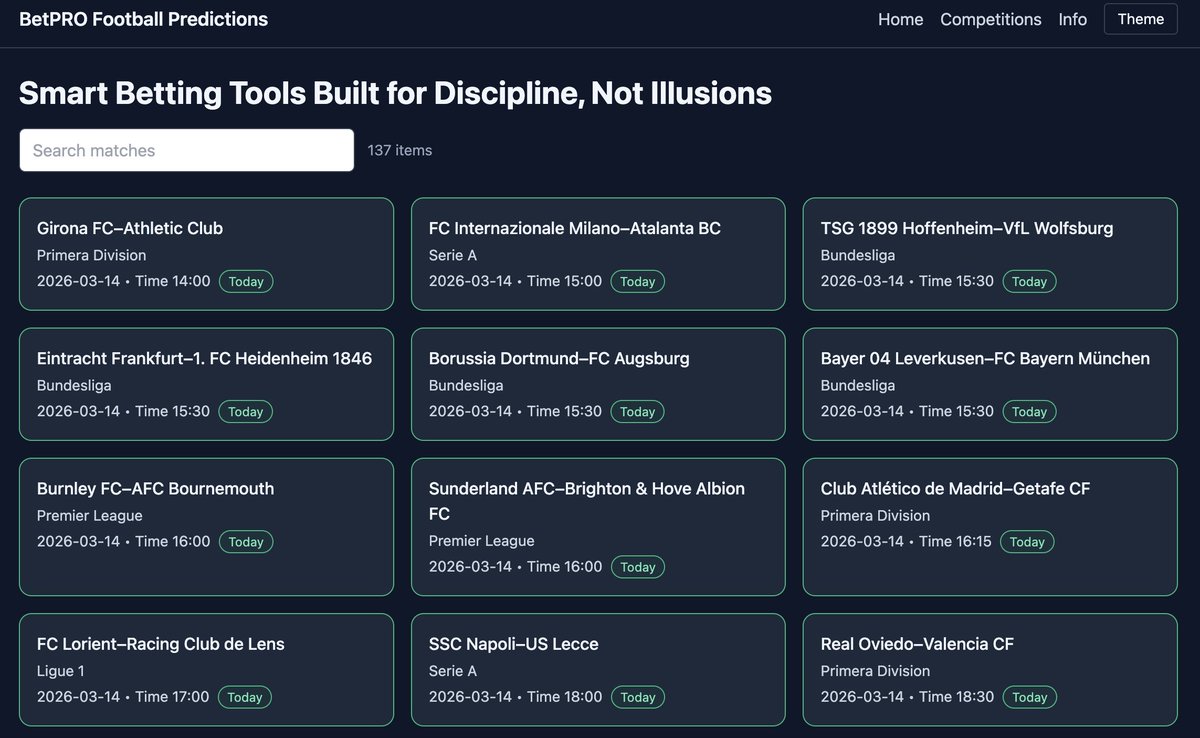Click Bundesliga under Leverkusen–Bayern München
Viewport: 1200px width, 738px height.
858,385
